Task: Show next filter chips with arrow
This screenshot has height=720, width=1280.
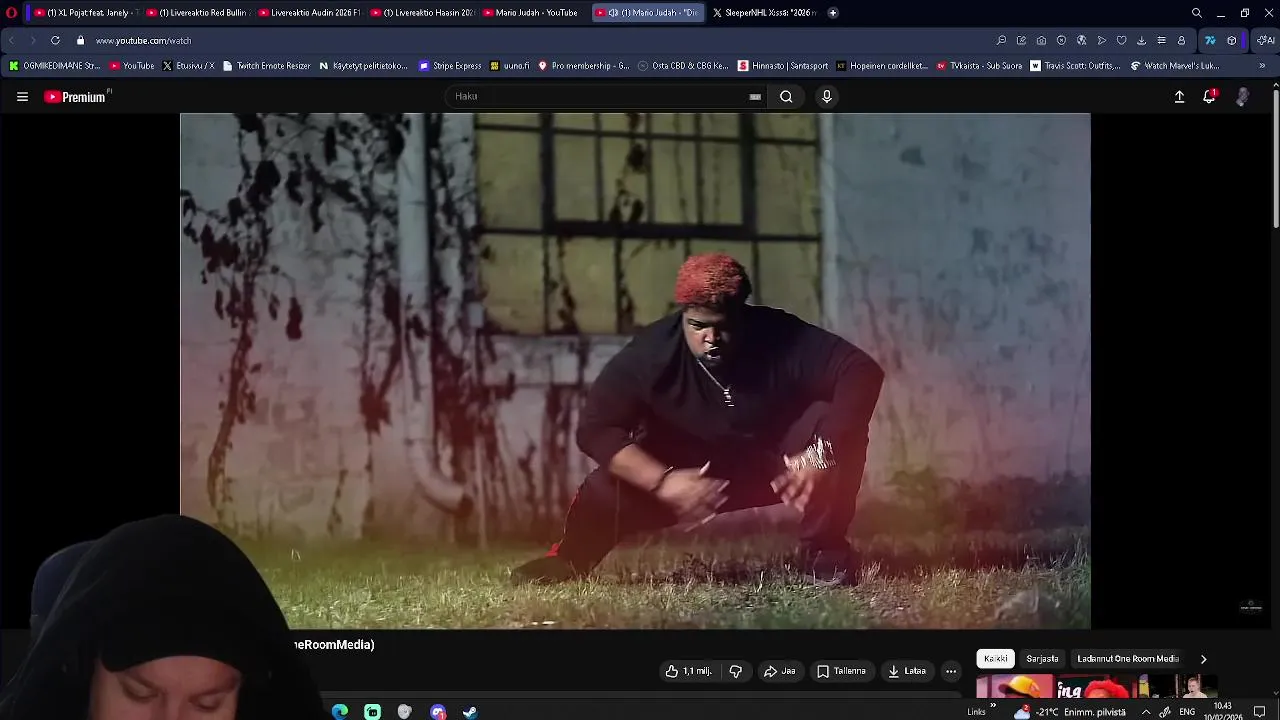Action: point(1203,659)
